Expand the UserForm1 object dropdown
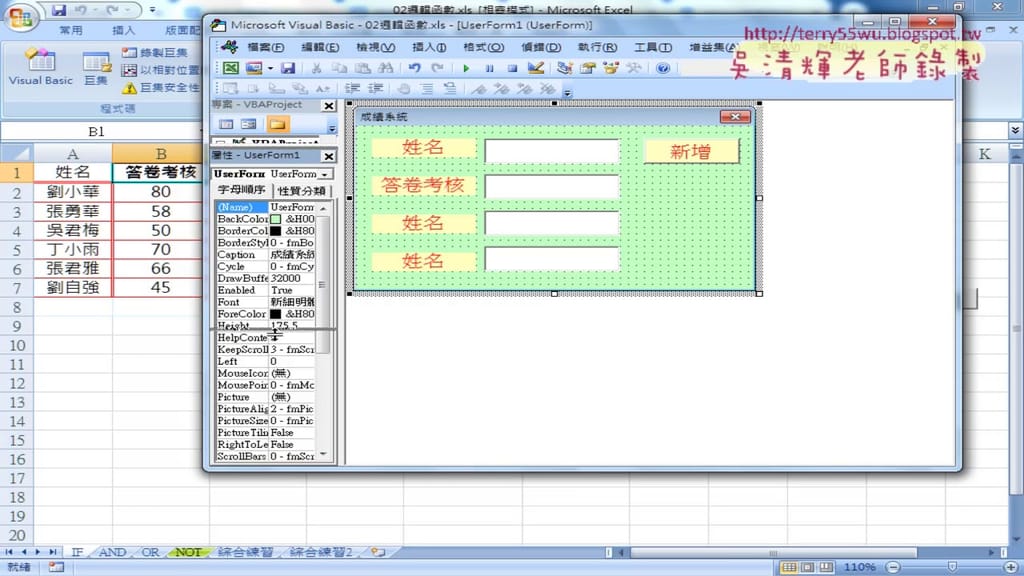The height and width of the screenshot is (576, 1024). 325,176
